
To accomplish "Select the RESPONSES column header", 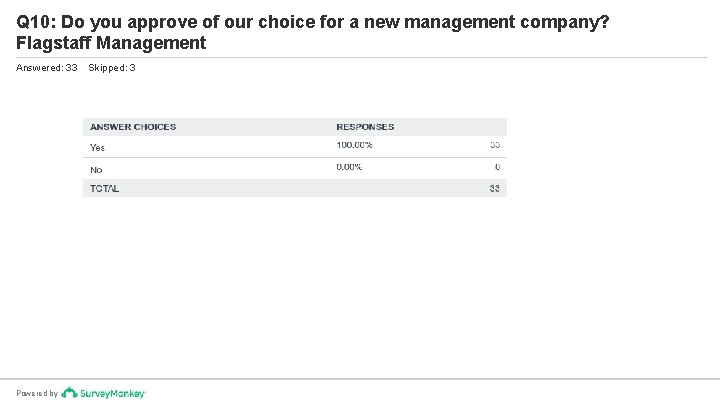I will [365, 127].
